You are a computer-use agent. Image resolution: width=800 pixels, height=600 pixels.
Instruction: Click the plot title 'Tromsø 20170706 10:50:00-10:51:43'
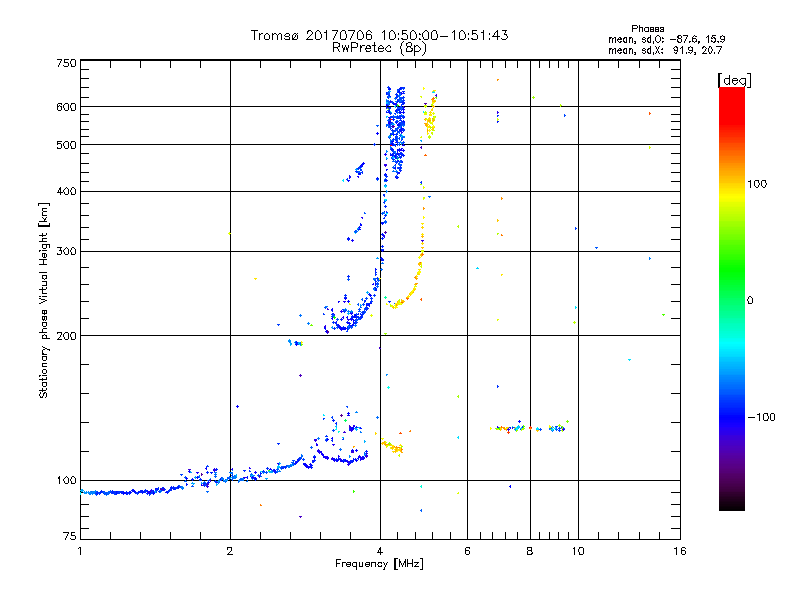[379, 35]
